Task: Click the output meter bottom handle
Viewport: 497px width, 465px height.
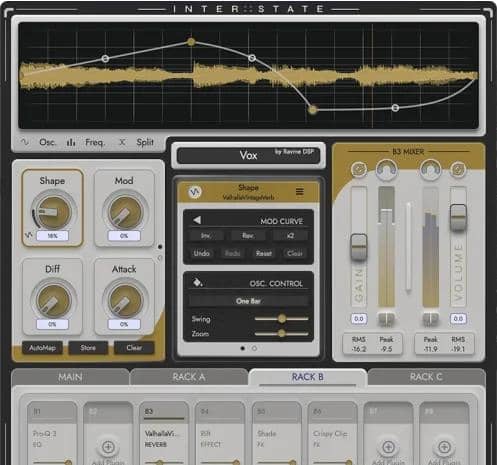Action: 430,319
